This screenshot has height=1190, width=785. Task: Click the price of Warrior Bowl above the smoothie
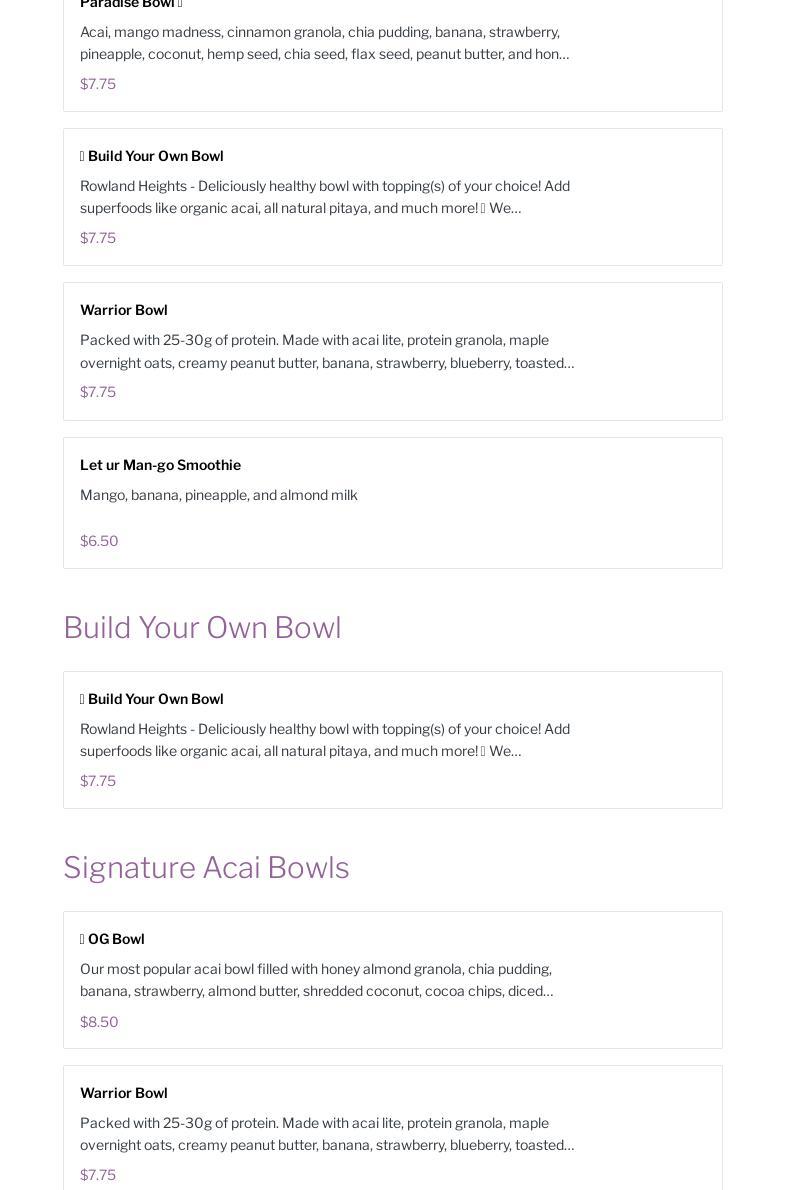(x=98, y=392)
